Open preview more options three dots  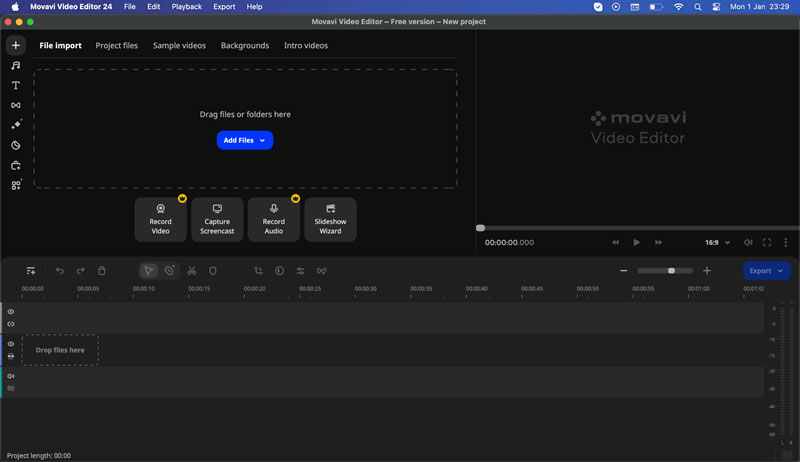coord(786,243)
